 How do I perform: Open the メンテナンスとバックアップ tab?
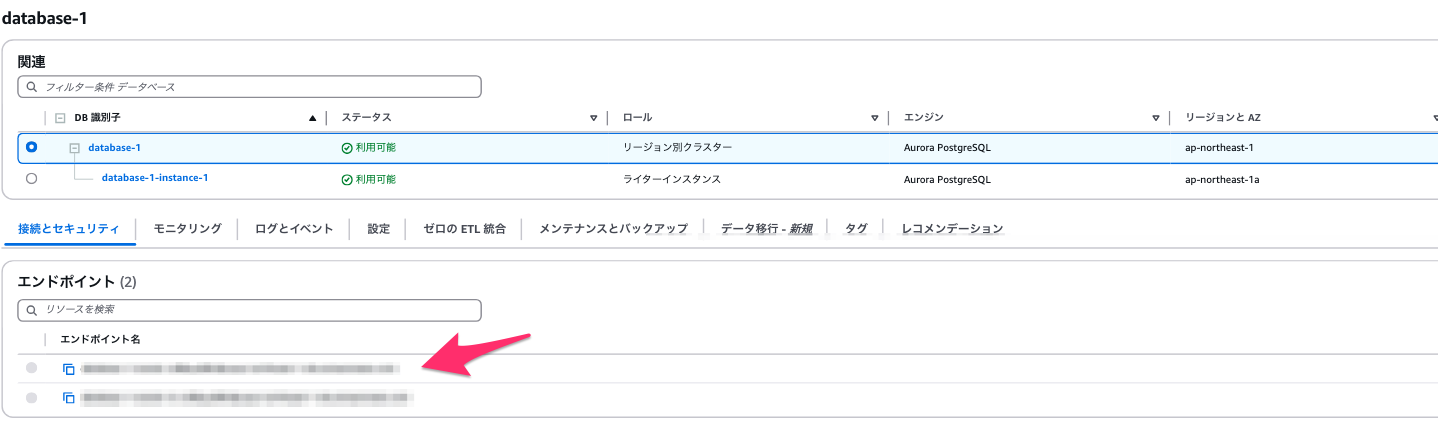(x=613, y=228)
